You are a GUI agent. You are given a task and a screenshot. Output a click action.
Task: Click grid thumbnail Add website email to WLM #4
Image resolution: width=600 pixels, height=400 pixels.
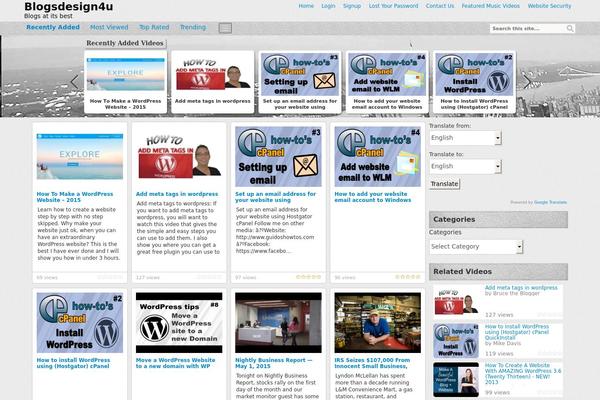pos(378,157)
